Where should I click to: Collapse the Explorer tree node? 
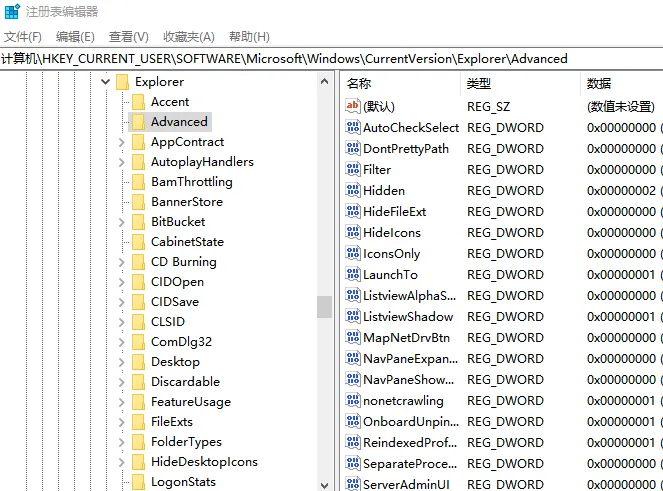tap(106, 81)
